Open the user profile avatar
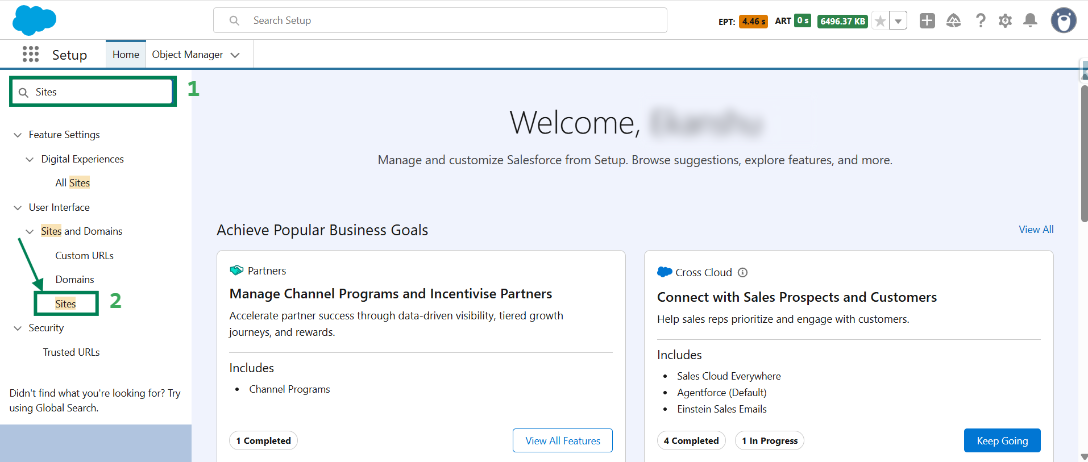Image resolution: width=1088 pixels, height=462 pixels. point(1063,20)
